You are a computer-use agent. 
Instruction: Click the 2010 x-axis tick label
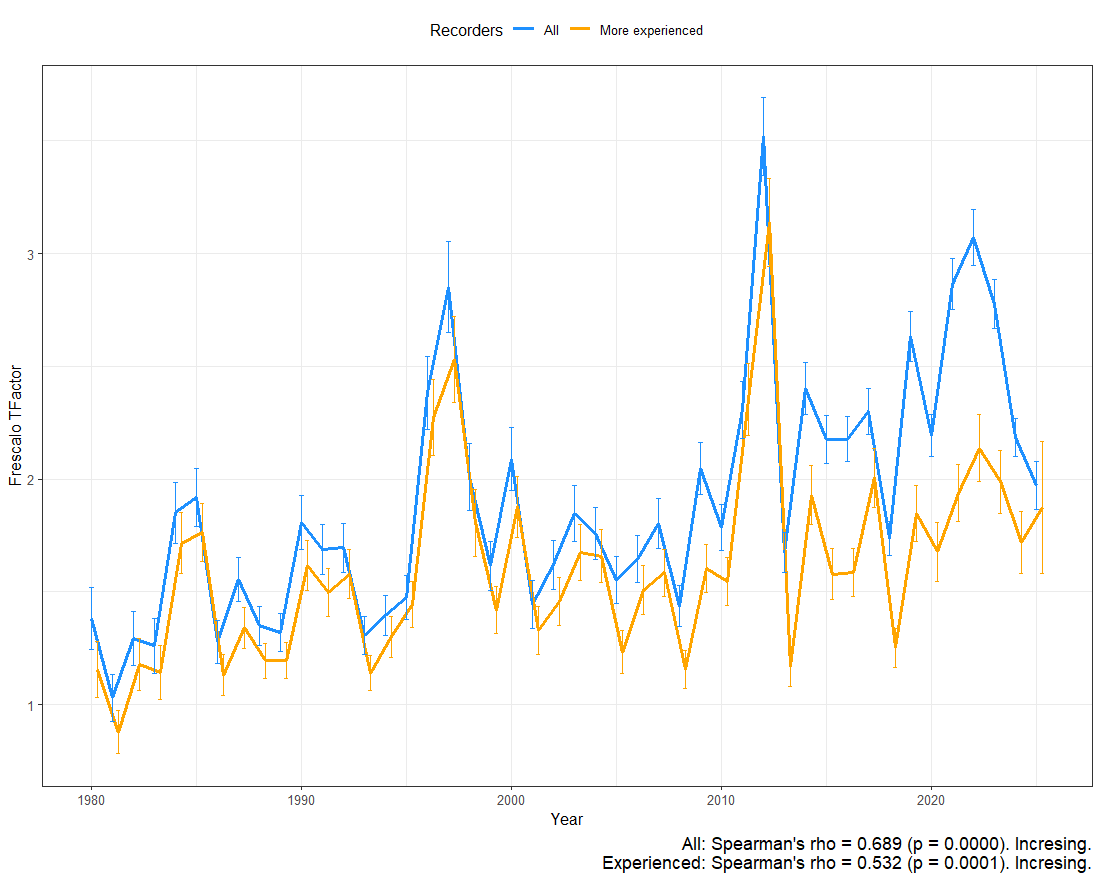click(x=721, y=799)
